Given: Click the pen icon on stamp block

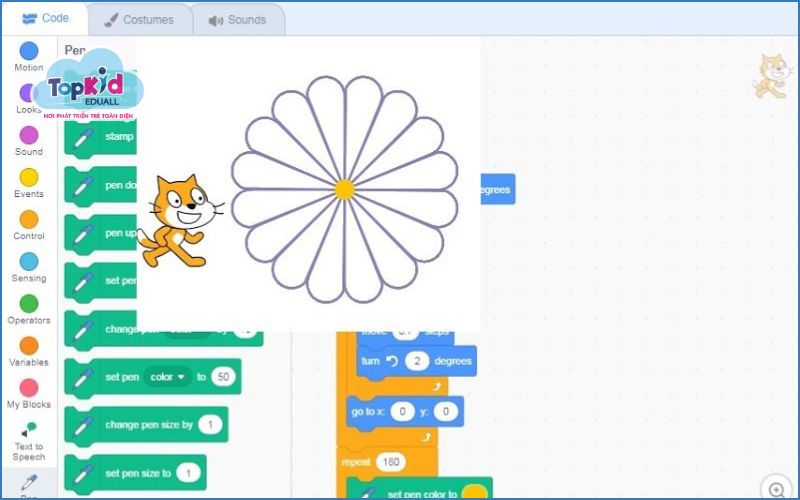Looking at the screenshot, I should coord(84,138).
